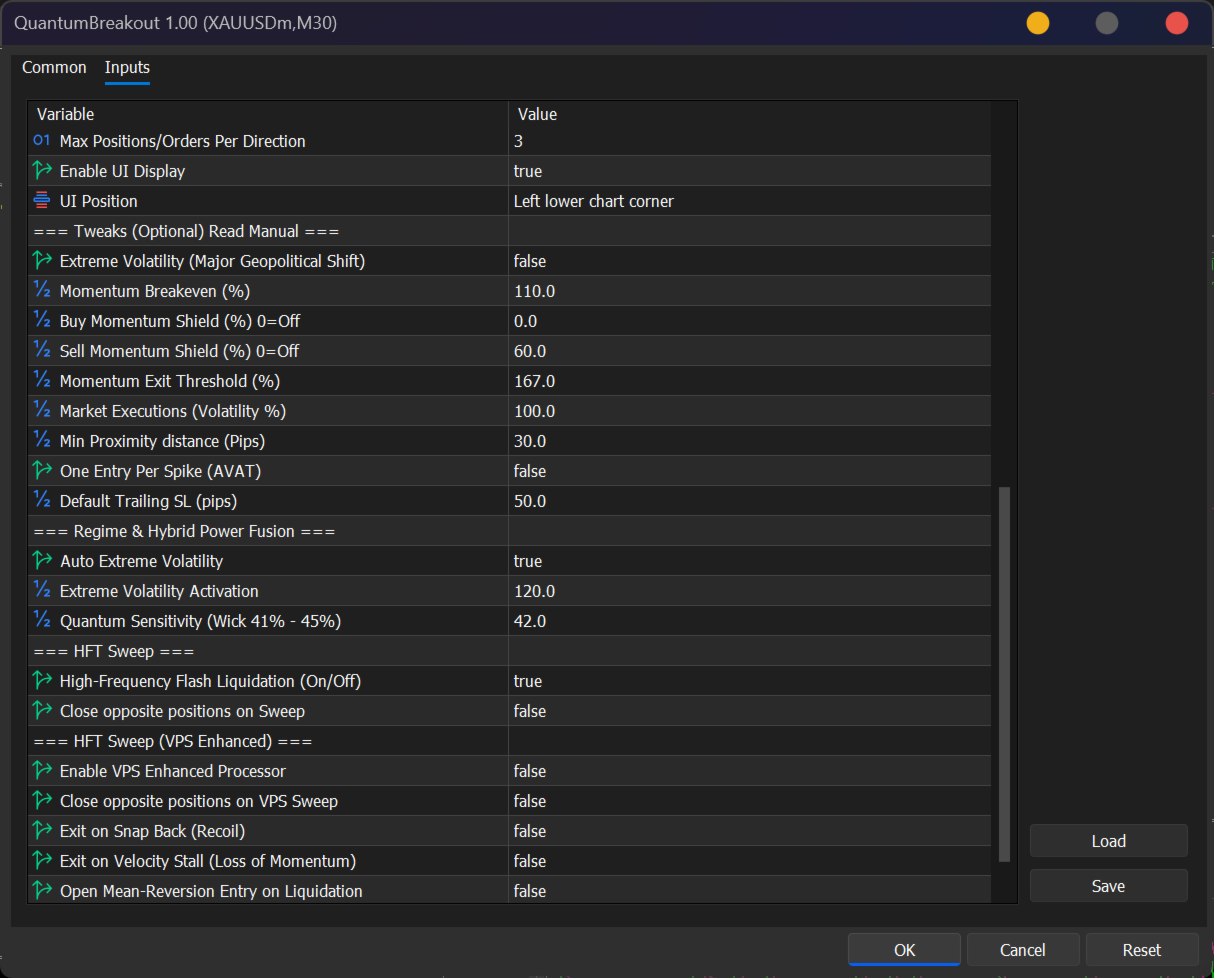This screenshot has width=1214, height=978.
Task: Click the enum icon beside UI Position
Action: (42, 201)
